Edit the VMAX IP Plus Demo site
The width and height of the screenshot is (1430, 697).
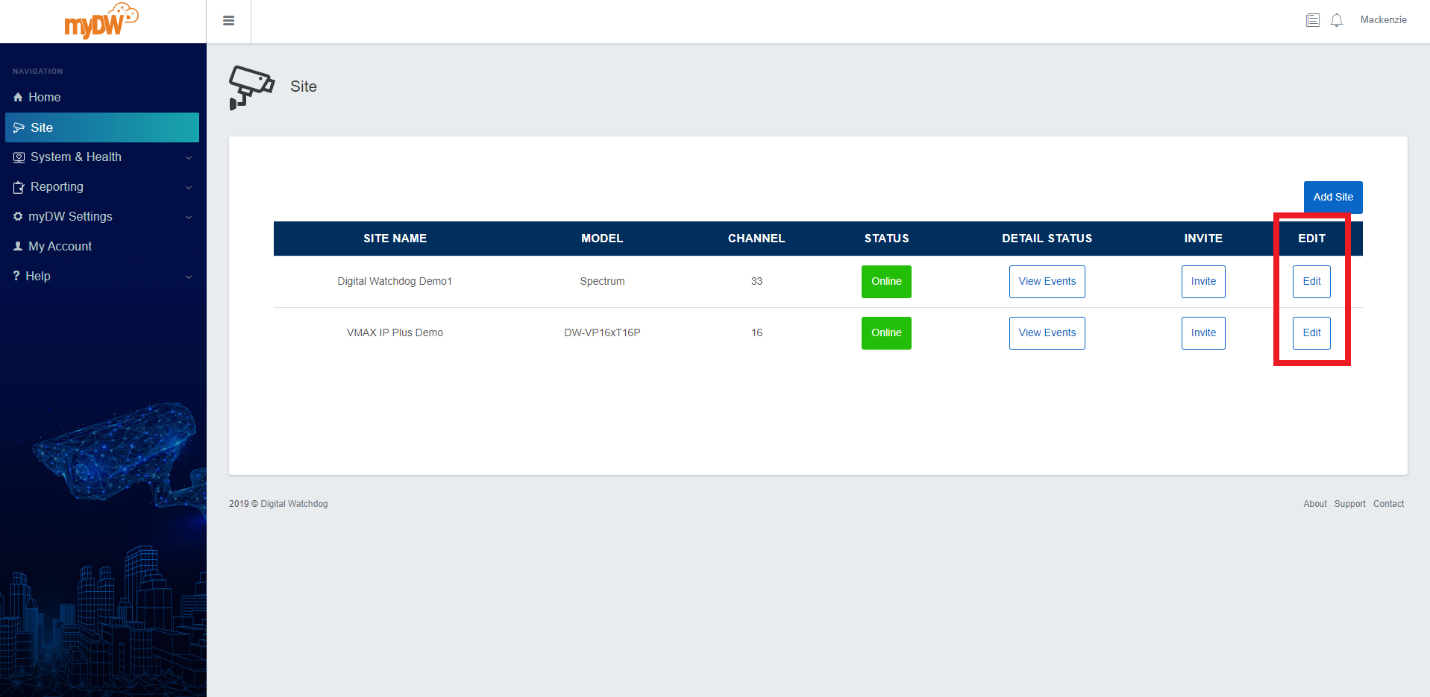point(1312,332)
